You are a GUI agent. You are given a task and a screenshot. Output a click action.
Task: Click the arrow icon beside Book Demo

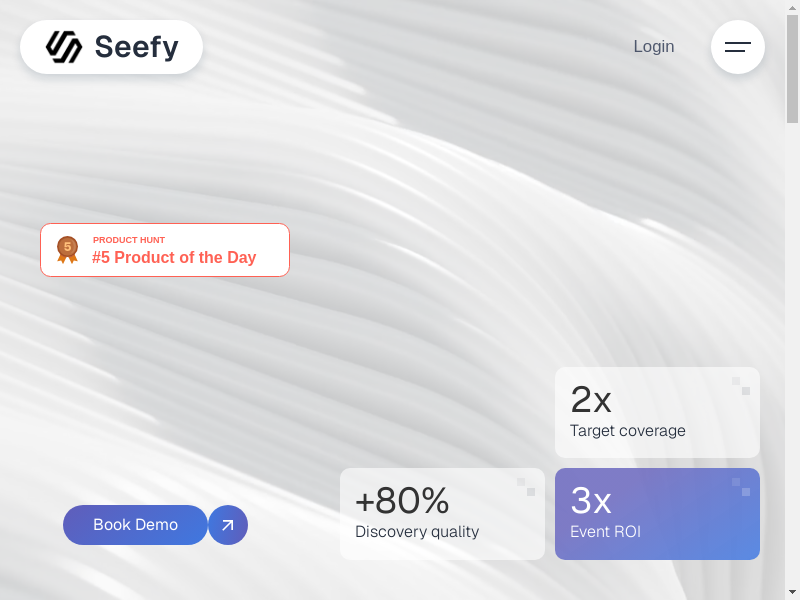tap(228, 525)
